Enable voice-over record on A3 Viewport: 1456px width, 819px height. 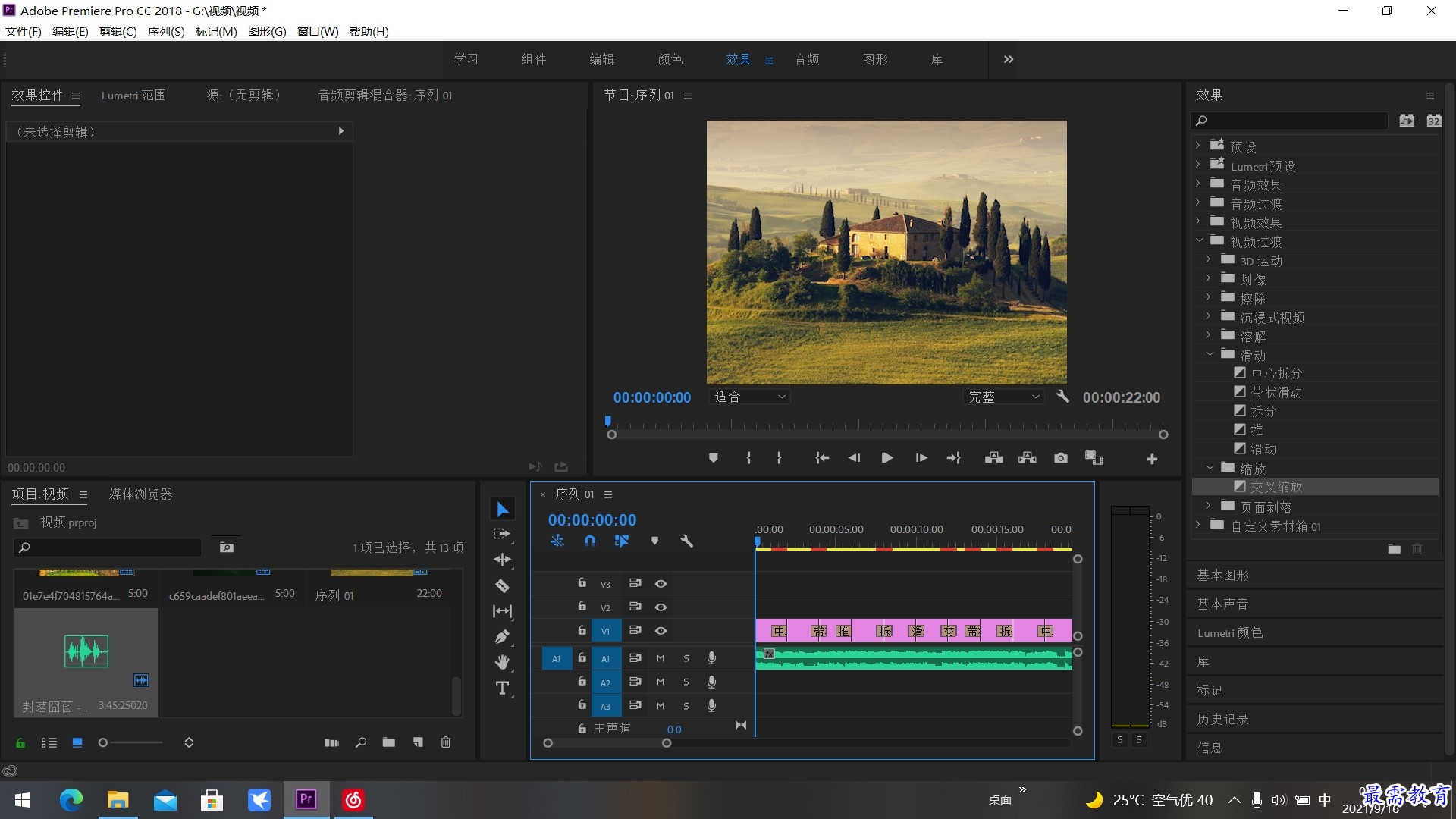click(x=711, y=705)
